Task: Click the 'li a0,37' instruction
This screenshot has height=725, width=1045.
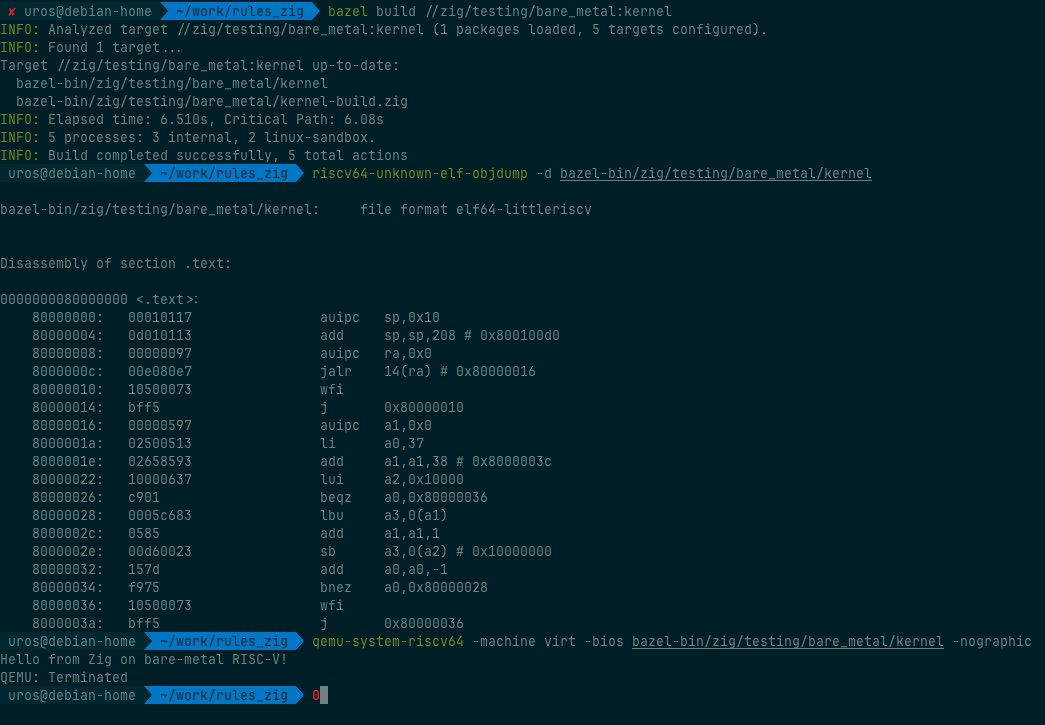Action: coord(371,443)
